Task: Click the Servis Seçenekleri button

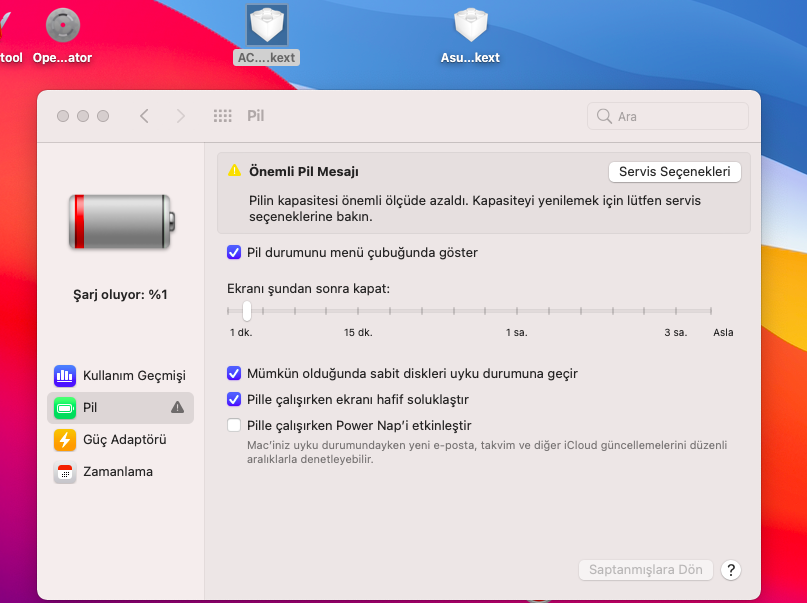Action: point(675,172)
